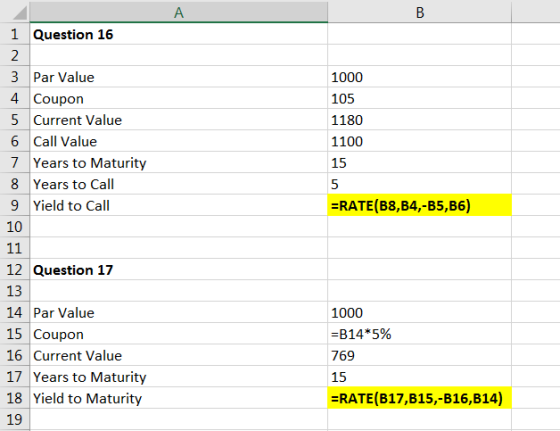The height and width of the screenshot is (431, 560).
Task: Select the 'Yield to Call' label cell
Action: [179, 205]
